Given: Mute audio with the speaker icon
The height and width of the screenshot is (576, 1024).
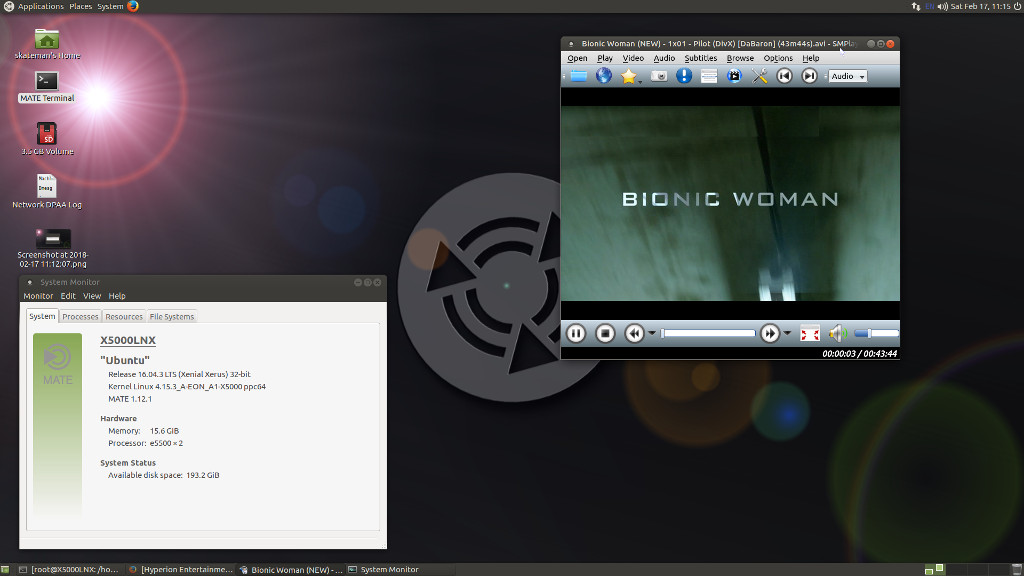Looking at the screenshot, I should coord(838,334).
